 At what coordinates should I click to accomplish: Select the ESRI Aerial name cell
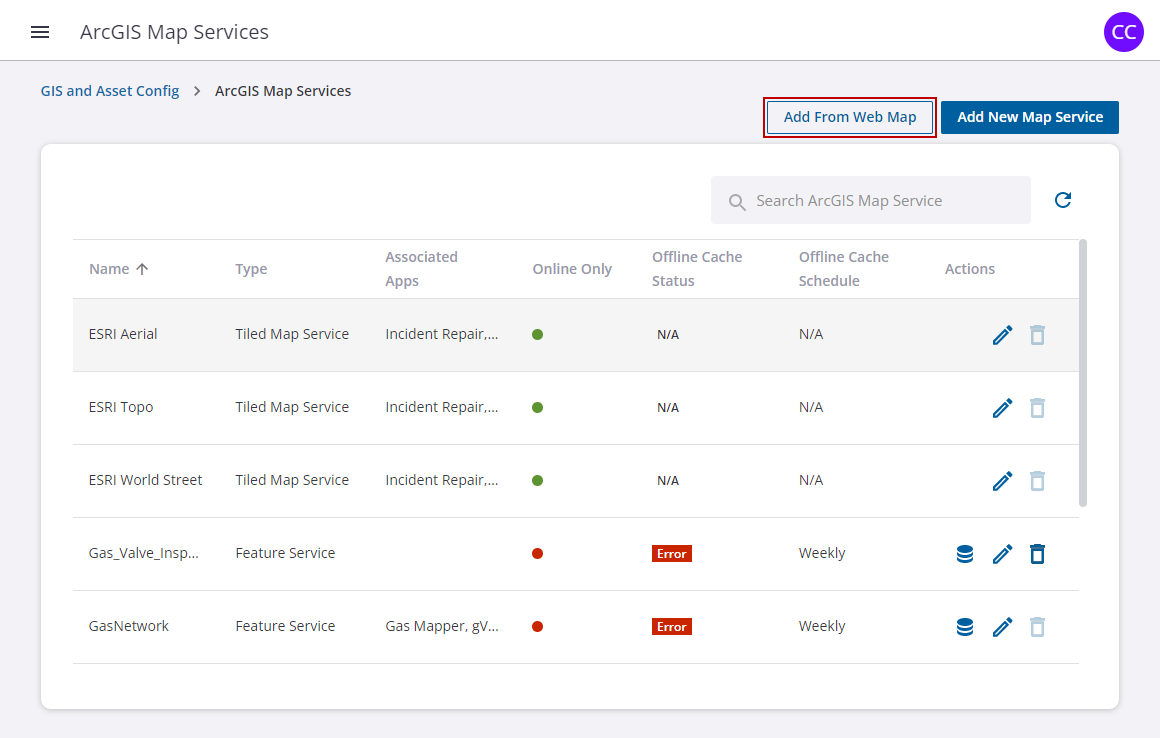point(123,334)
